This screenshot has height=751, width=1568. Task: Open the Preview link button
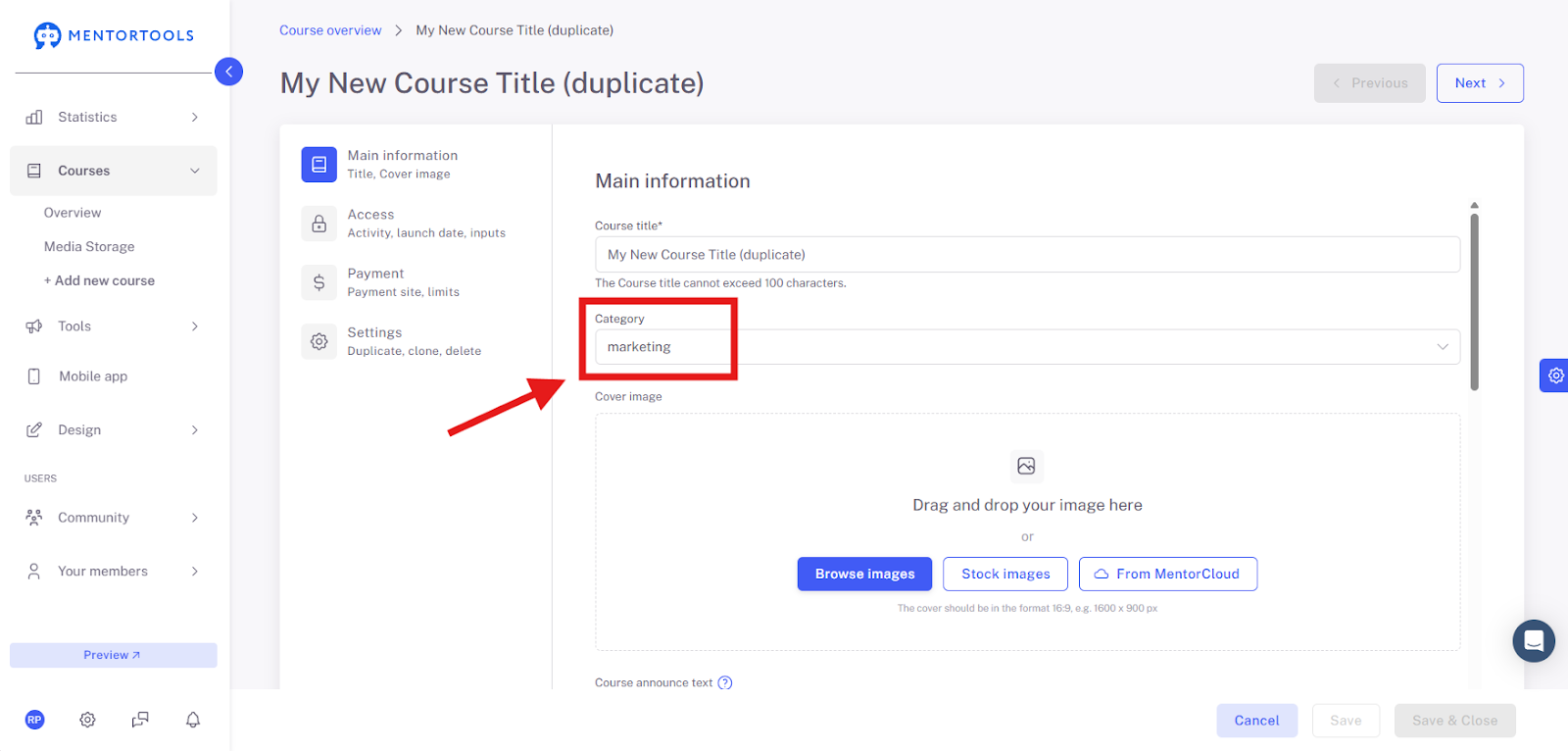(x=114, y=655)
